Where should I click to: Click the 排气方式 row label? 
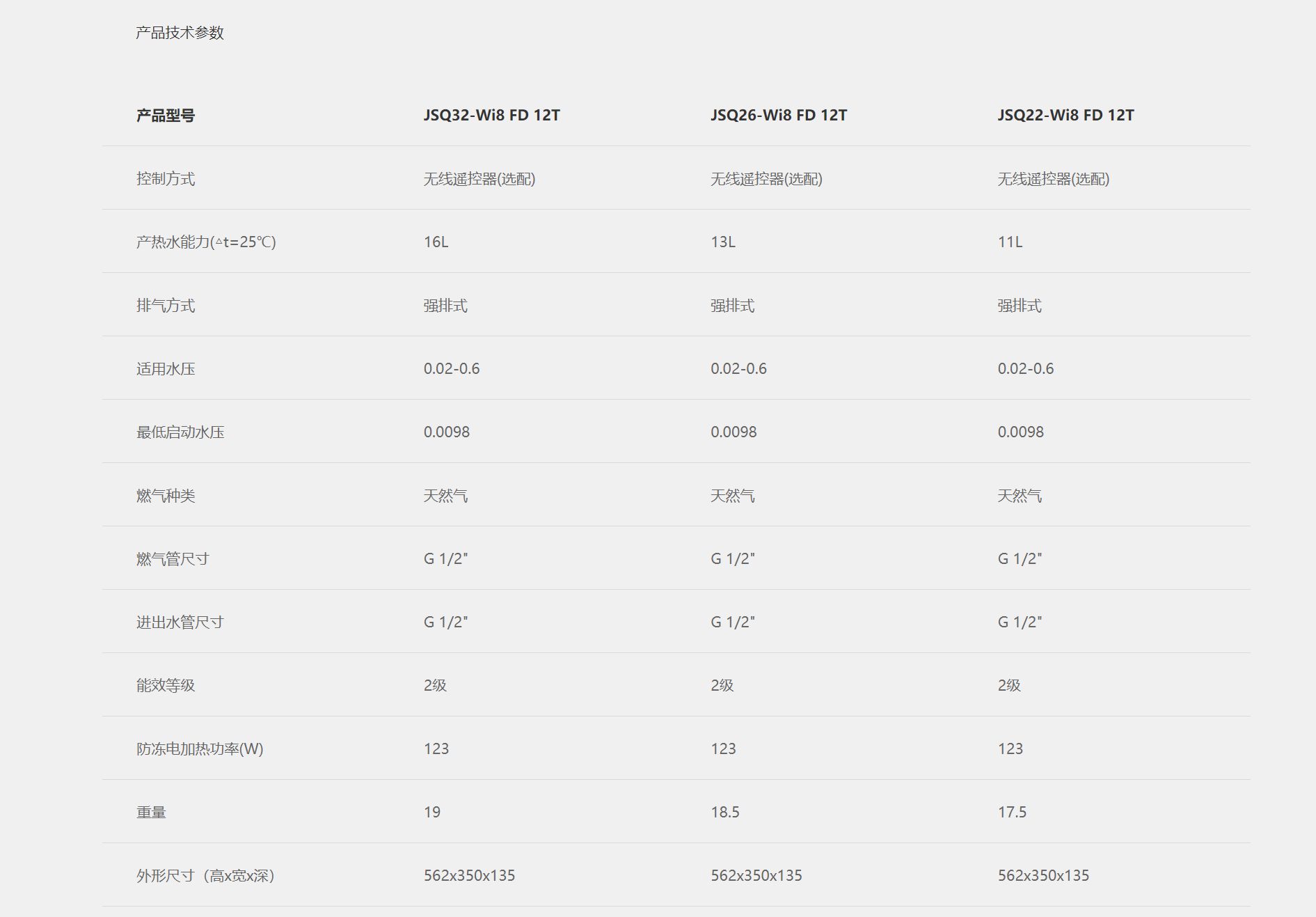pos(166,306)
